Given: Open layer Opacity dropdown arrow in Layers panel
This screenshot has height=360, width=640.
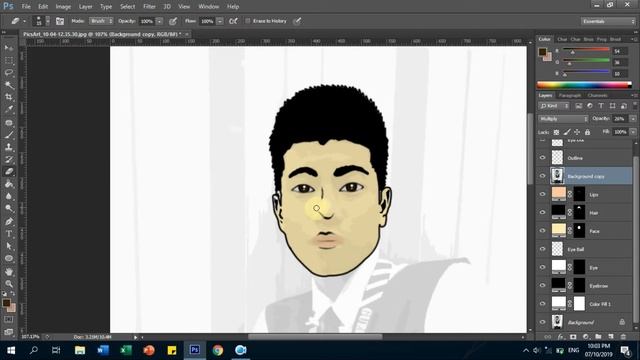Looking at the screenshot, I should [x=633, y=119].
